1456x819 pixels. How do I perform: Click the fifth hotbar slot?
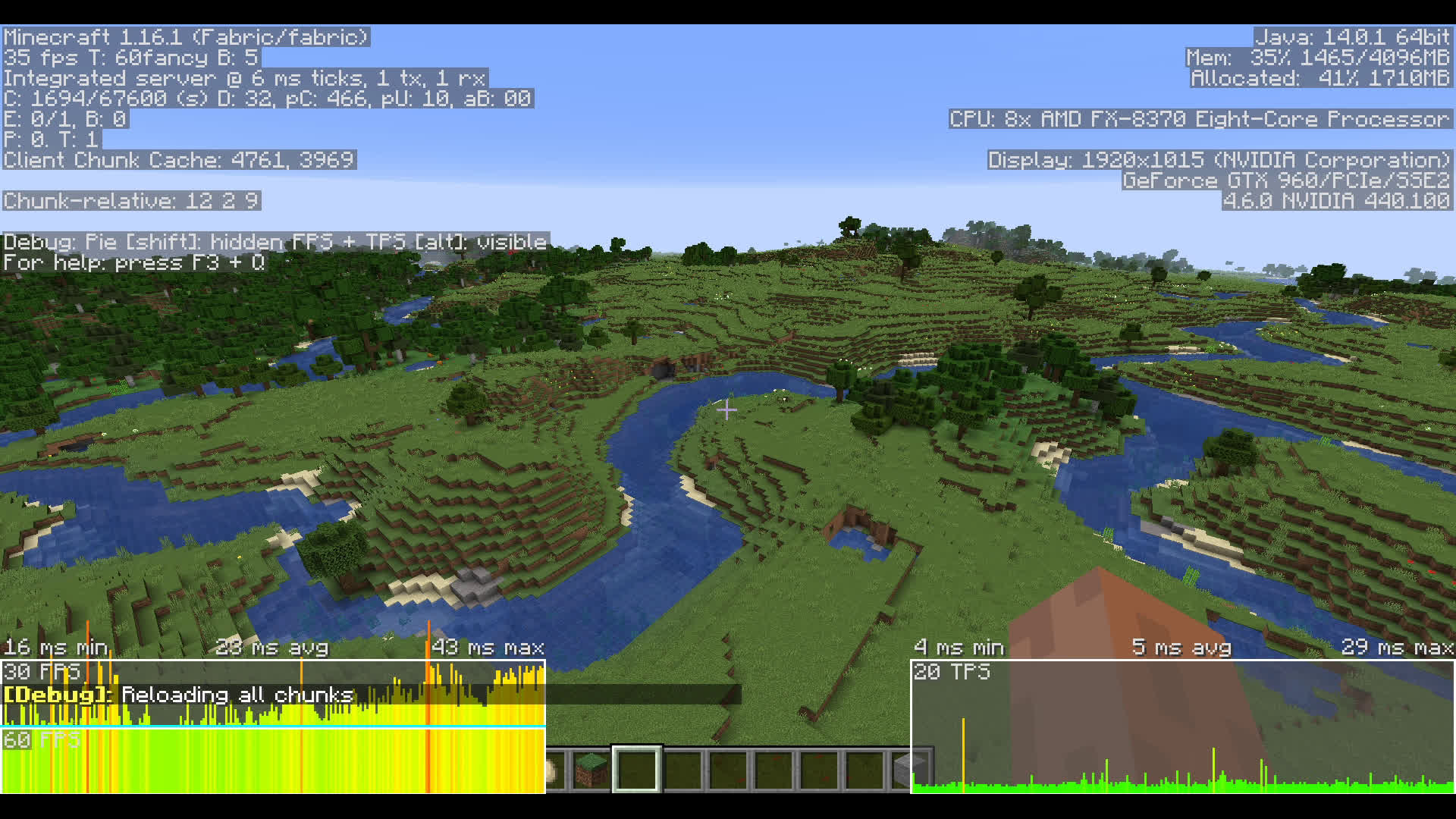point(728,770)
